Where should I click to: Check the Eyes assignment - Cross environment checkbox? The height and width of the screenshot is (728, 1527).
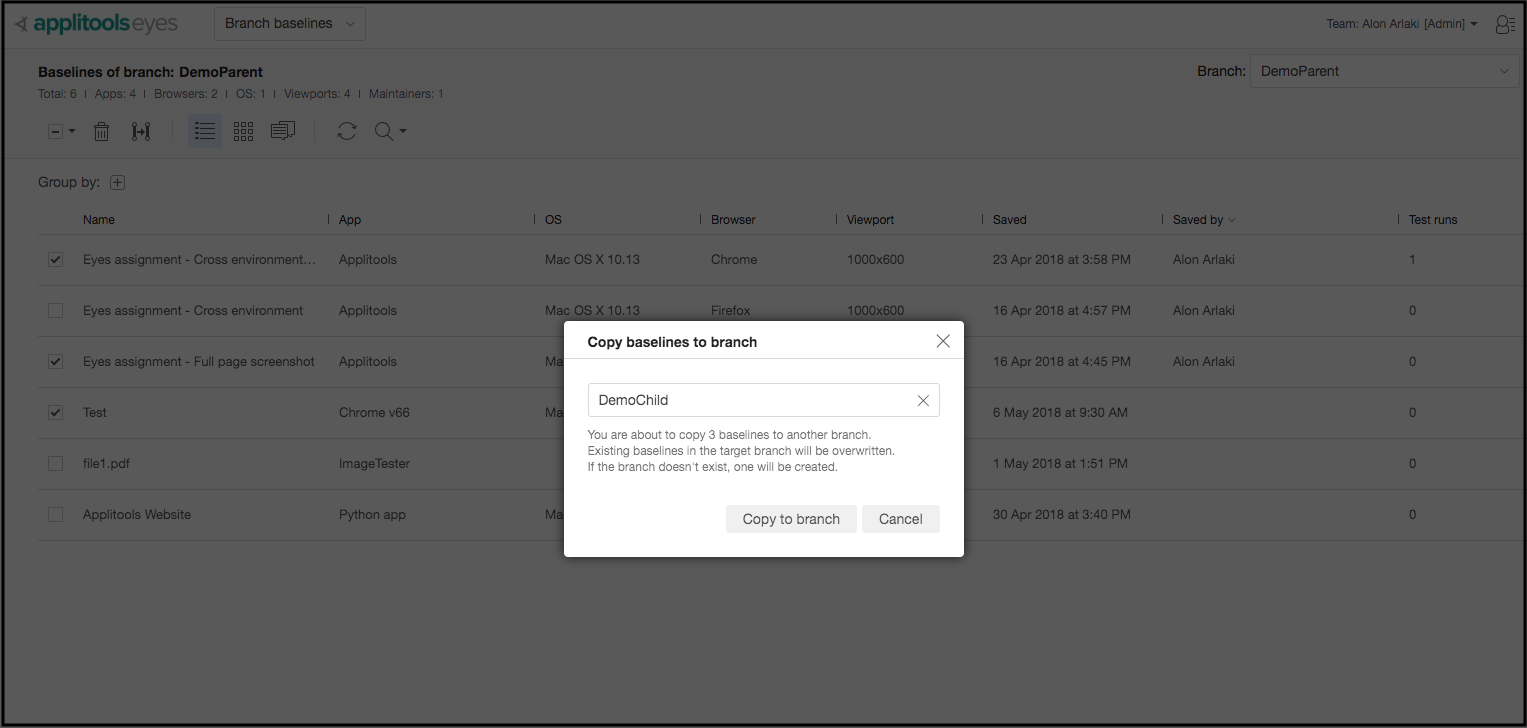55,310
